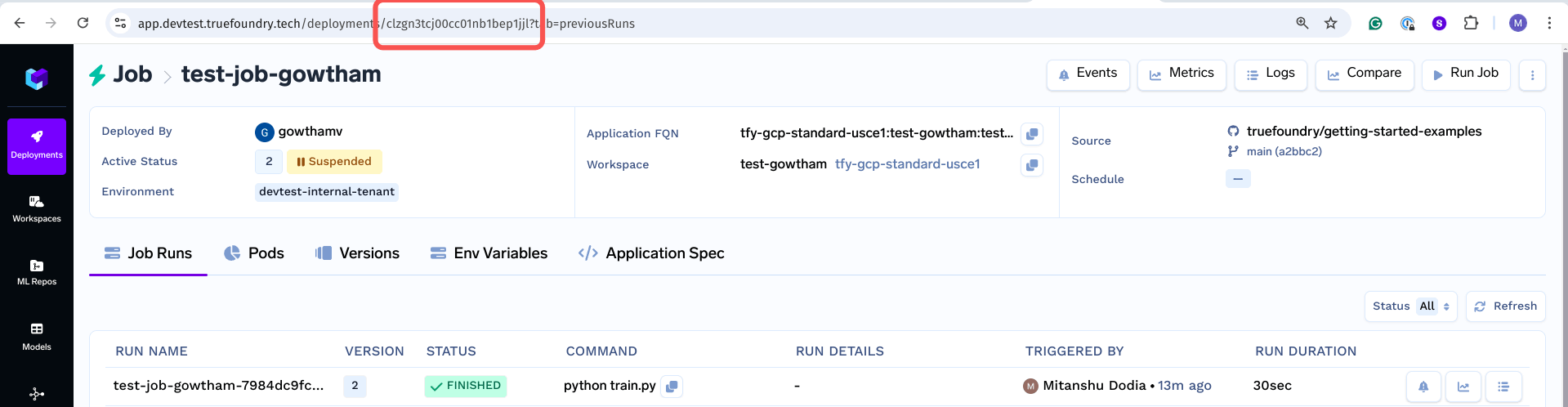1568x407 pixels.
Task: Click the Refresh button
Action: (x=1506, y=306)
